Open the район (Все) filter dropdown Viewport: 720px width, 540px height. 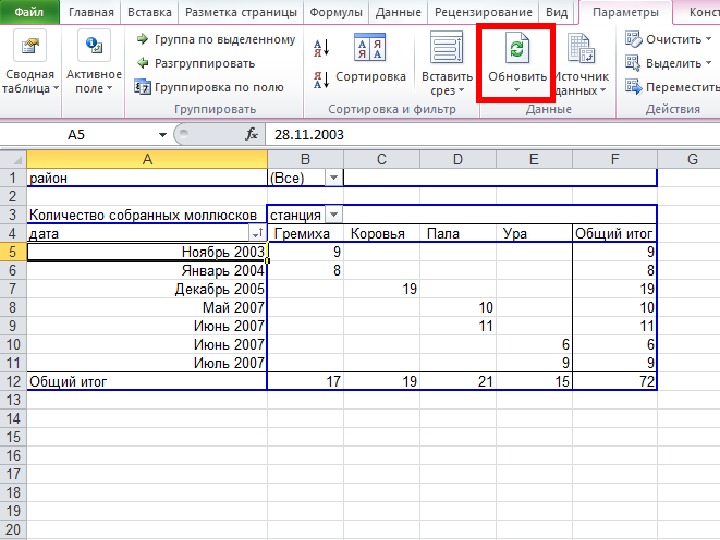pyautogui.click(x=333, y=177)
